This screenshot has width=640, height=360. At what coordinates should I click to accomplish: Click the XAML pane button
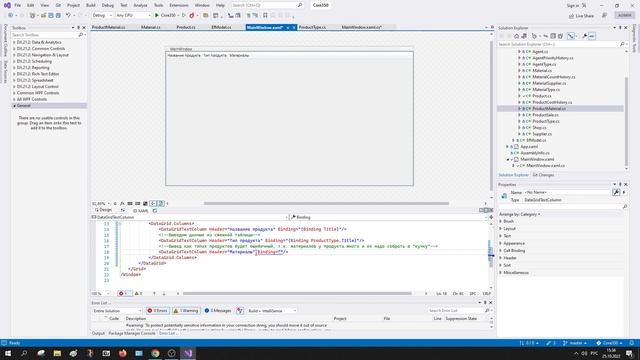pos(141,211)
